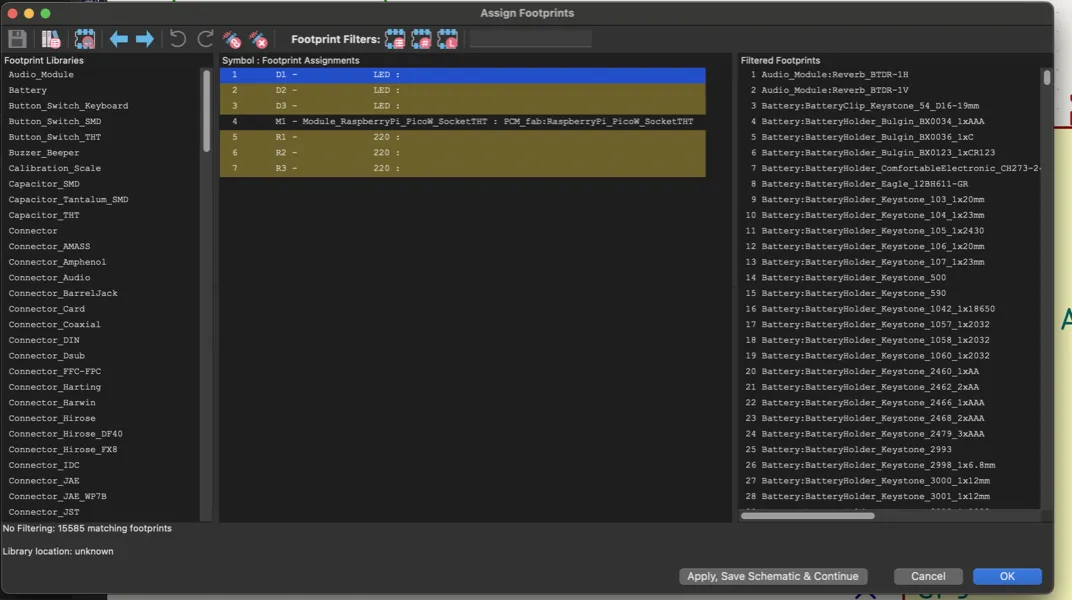Select Connector_Audio library
1072x600 pixels.
click(49, 278)
